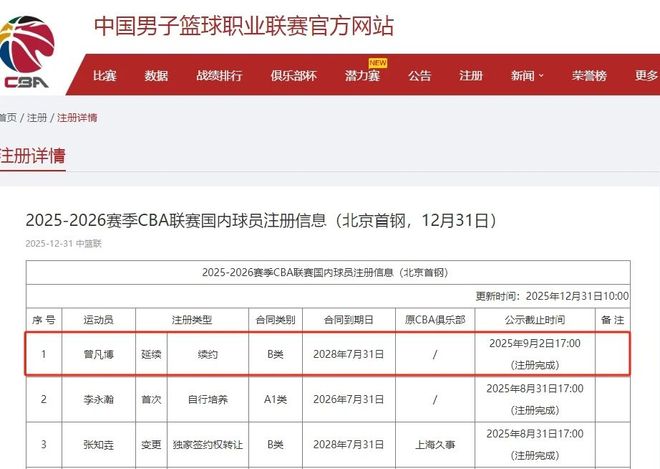This screenshot has width=660, height=469.
Task: Click 注册 in the red navigation bar
Action: point(471,76)
